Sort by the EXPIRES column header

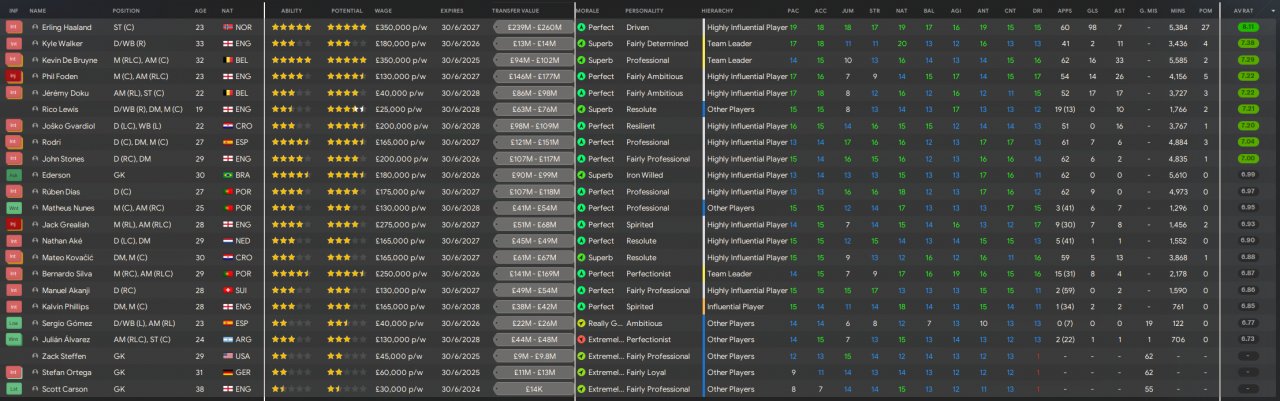coord(452,10)
